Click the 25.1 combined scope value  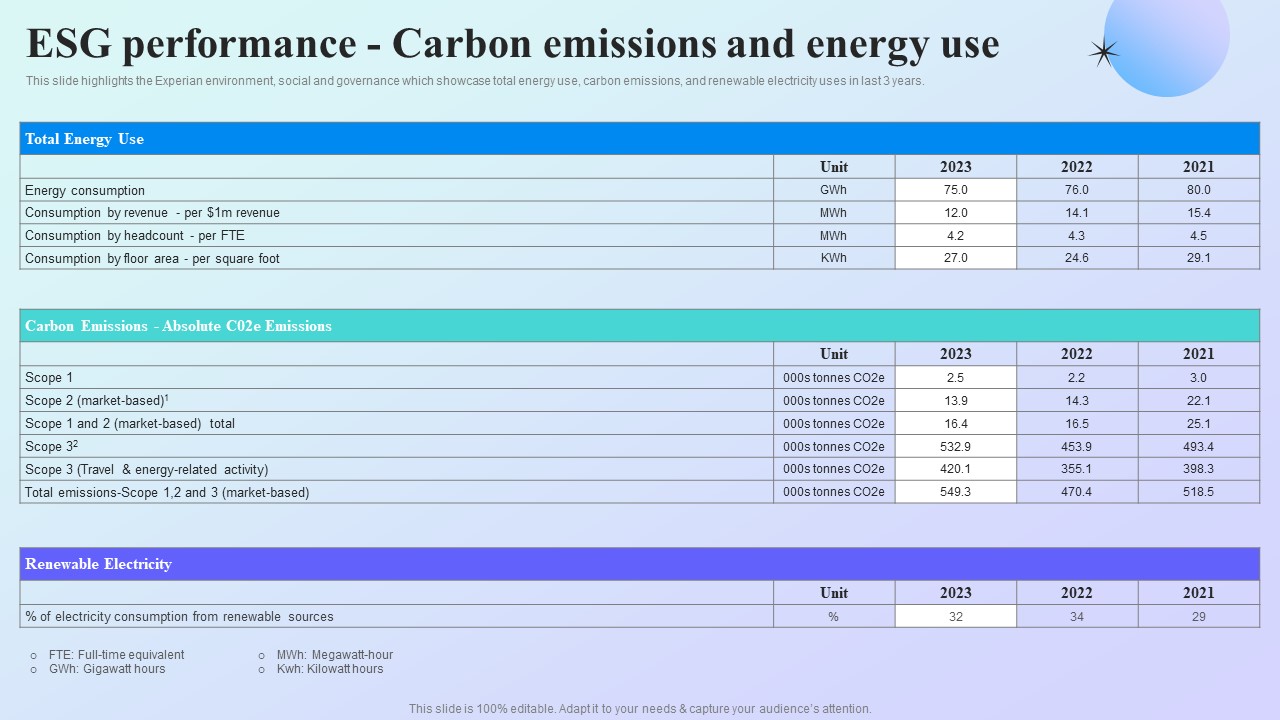tap(1199, 424)
